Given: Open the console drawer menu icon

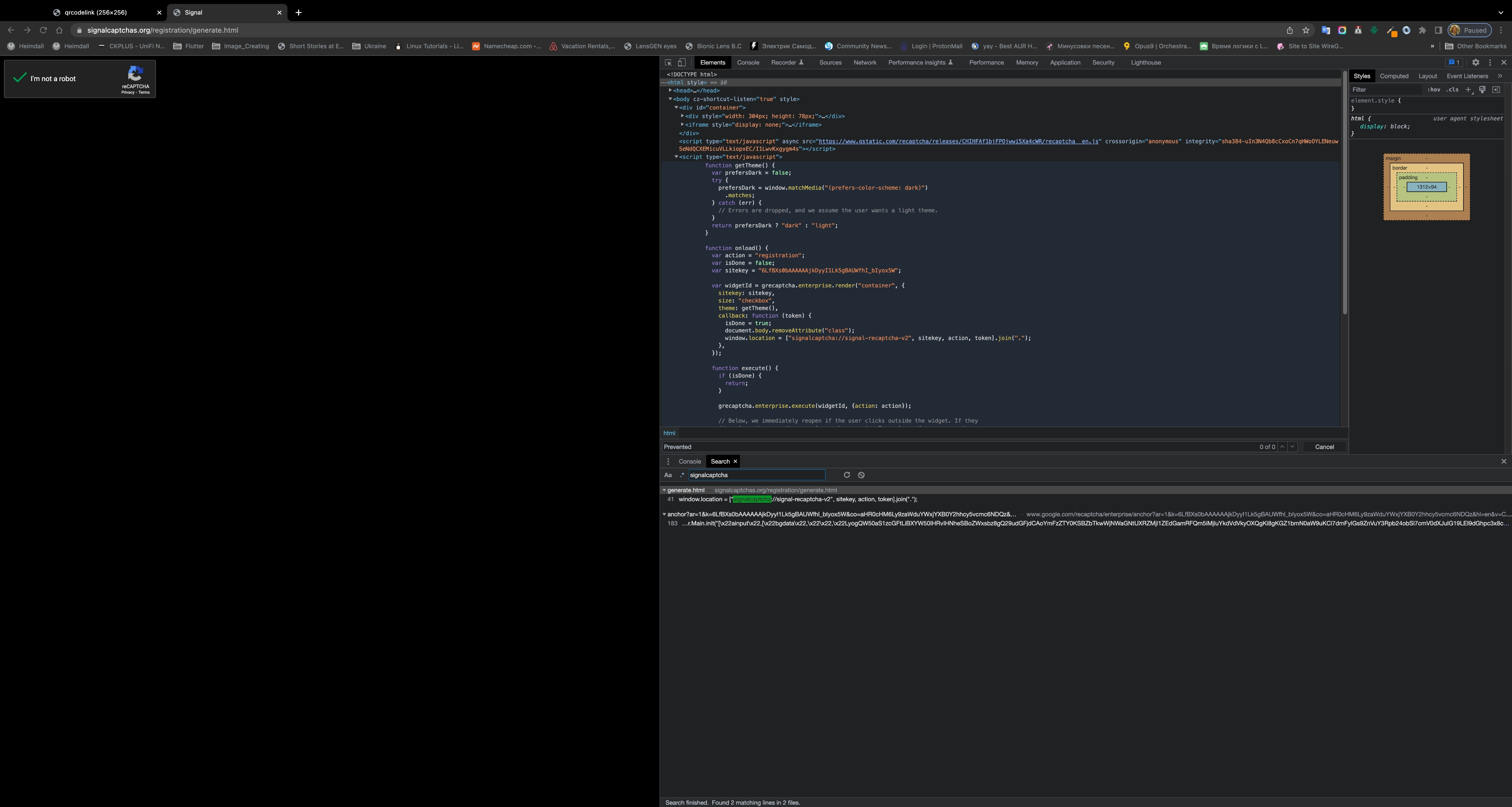Looking at the screenshot, I should tap(668, 461).
